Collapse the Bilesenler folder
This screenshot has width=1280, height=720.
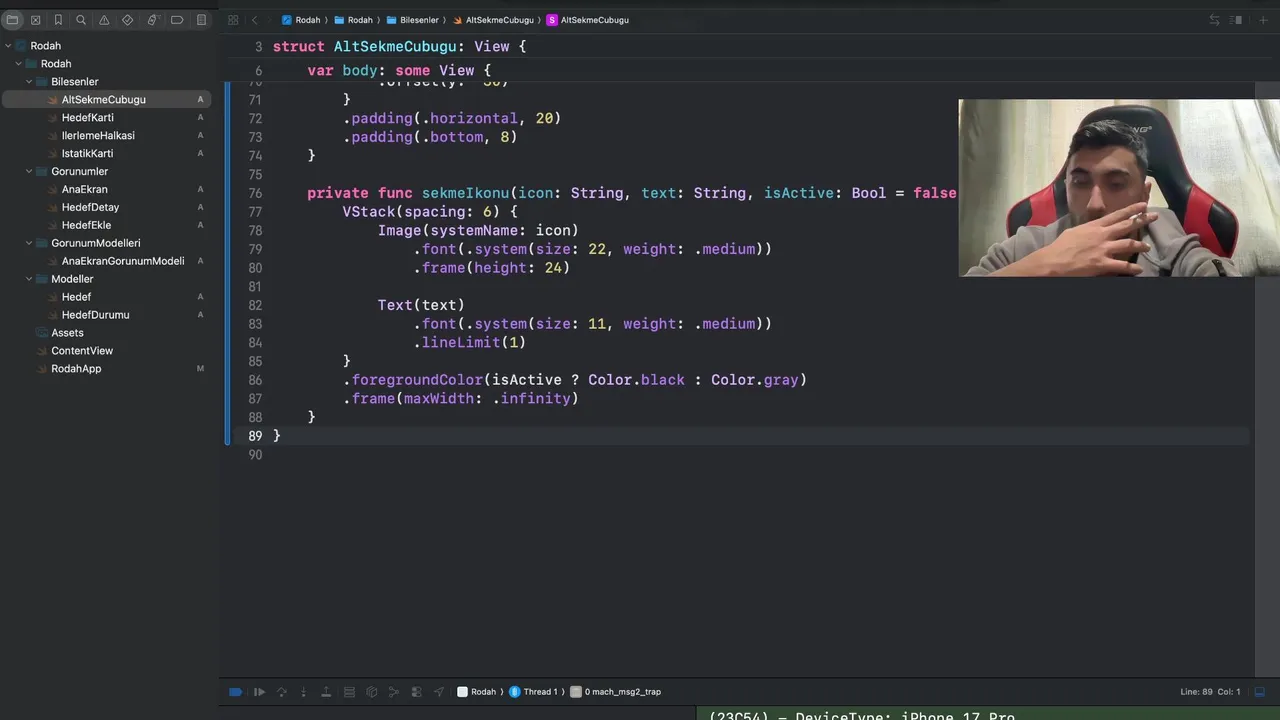coord(29,82)
